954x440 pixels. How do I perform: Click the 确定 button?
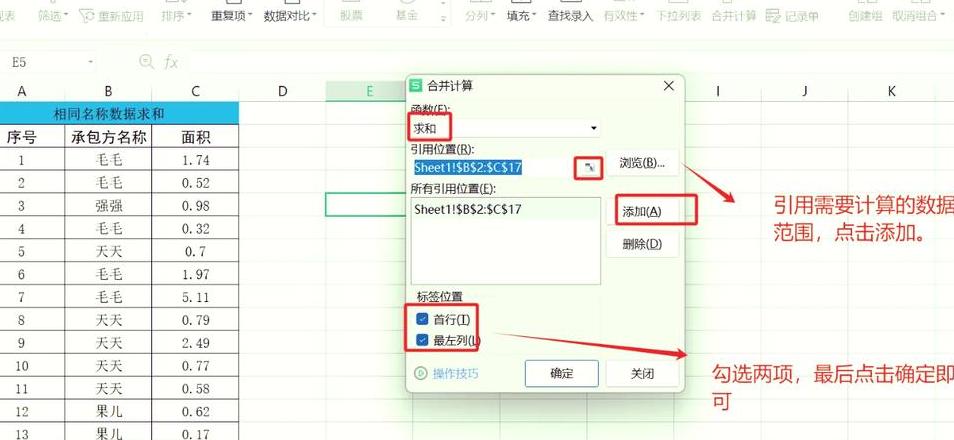pyautogui.click(x=562, y=373)
